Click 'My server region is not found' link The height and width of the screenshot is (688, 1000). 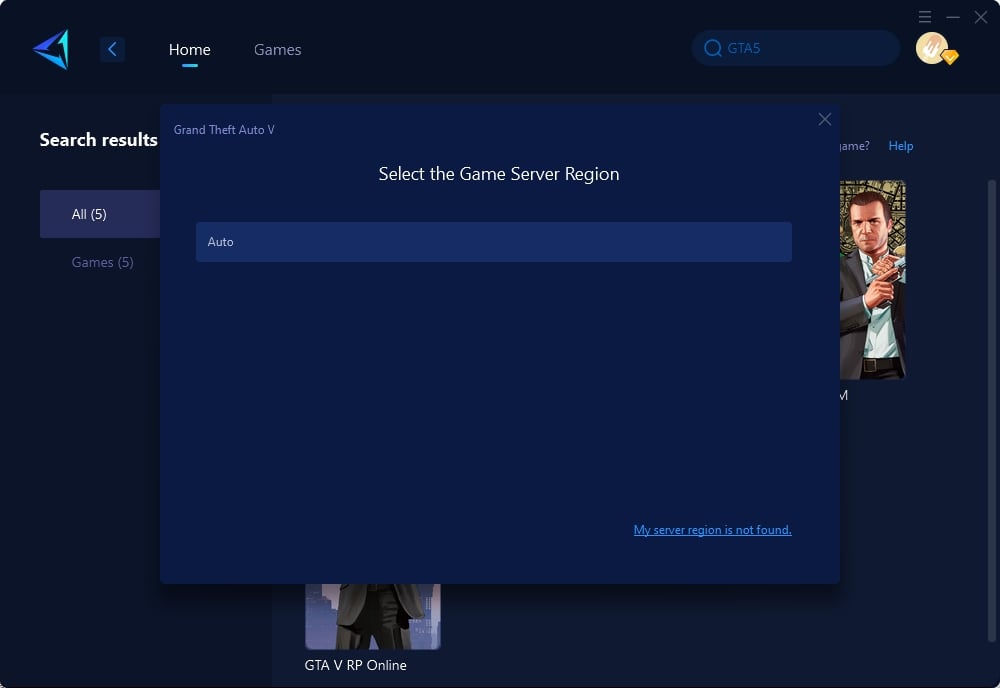point(712,530)
